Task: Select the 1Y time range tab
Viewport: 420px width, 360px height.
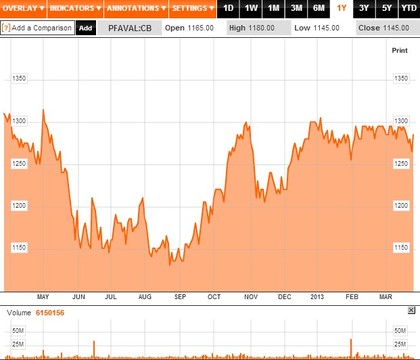Action: [x=341, y=8]
